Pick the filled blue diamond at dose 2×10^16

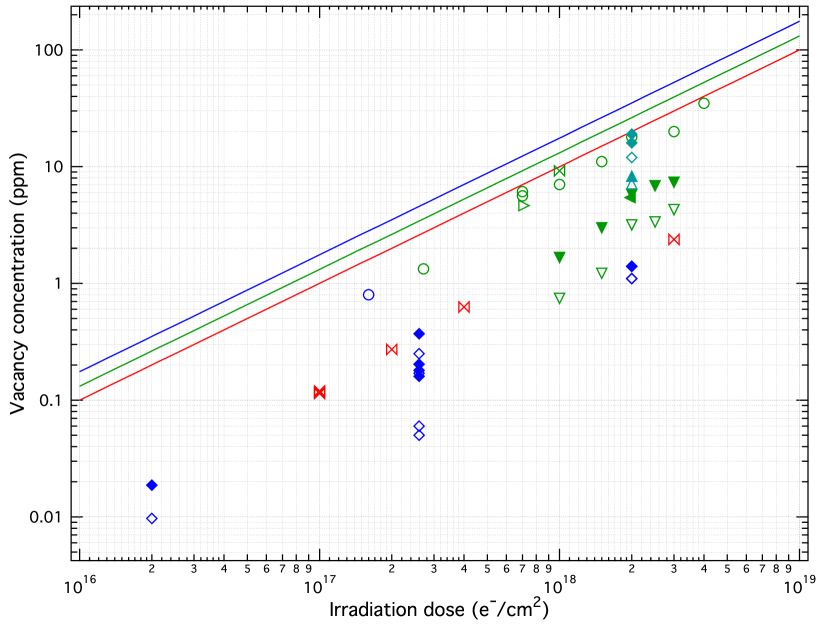point(152,485)
